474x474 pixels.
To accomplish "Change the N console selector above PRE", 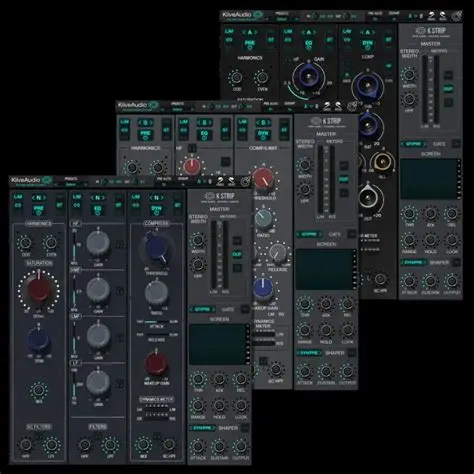I will click(39, 198).
